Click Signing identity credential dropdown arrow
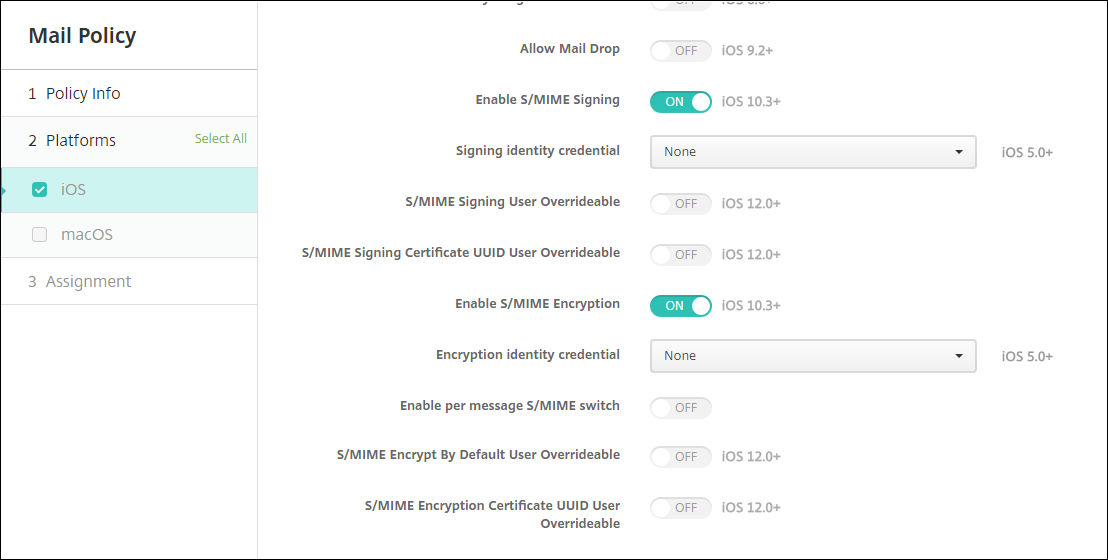 (959, 152)
